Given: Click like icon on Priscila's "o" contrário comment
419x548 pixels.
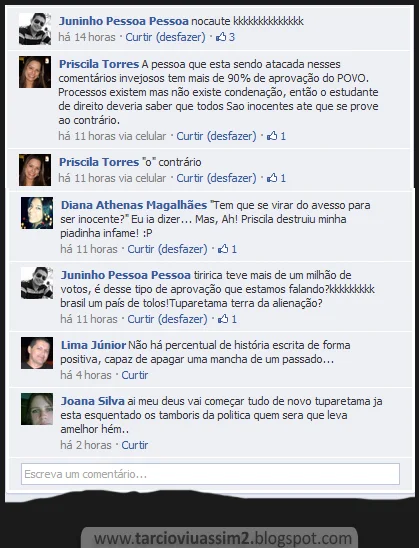Looking at the screenshot, I should [272, 178].
